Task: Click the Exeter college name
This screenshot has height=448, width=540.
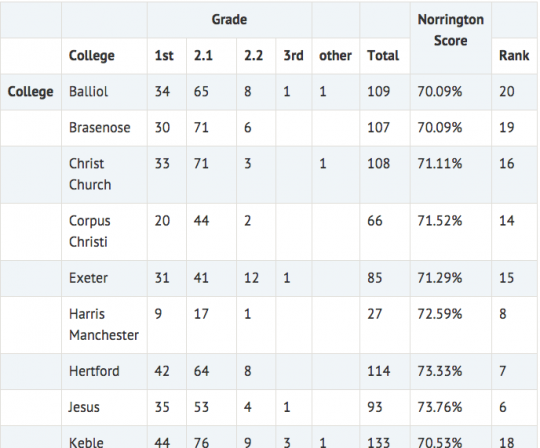Action: point(89,278)
